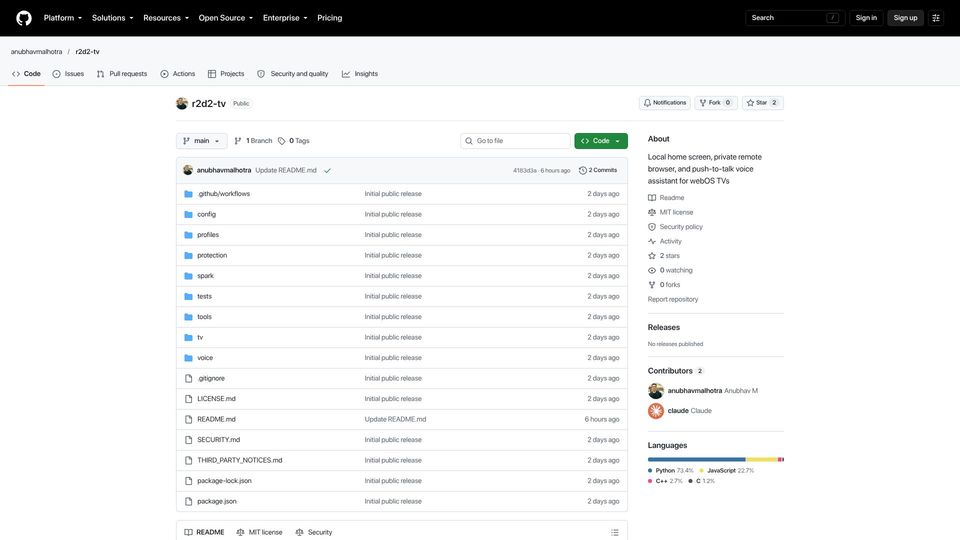Click the voice folder icon
Viewport: 960px width, 540px height.
coord(189,358)
